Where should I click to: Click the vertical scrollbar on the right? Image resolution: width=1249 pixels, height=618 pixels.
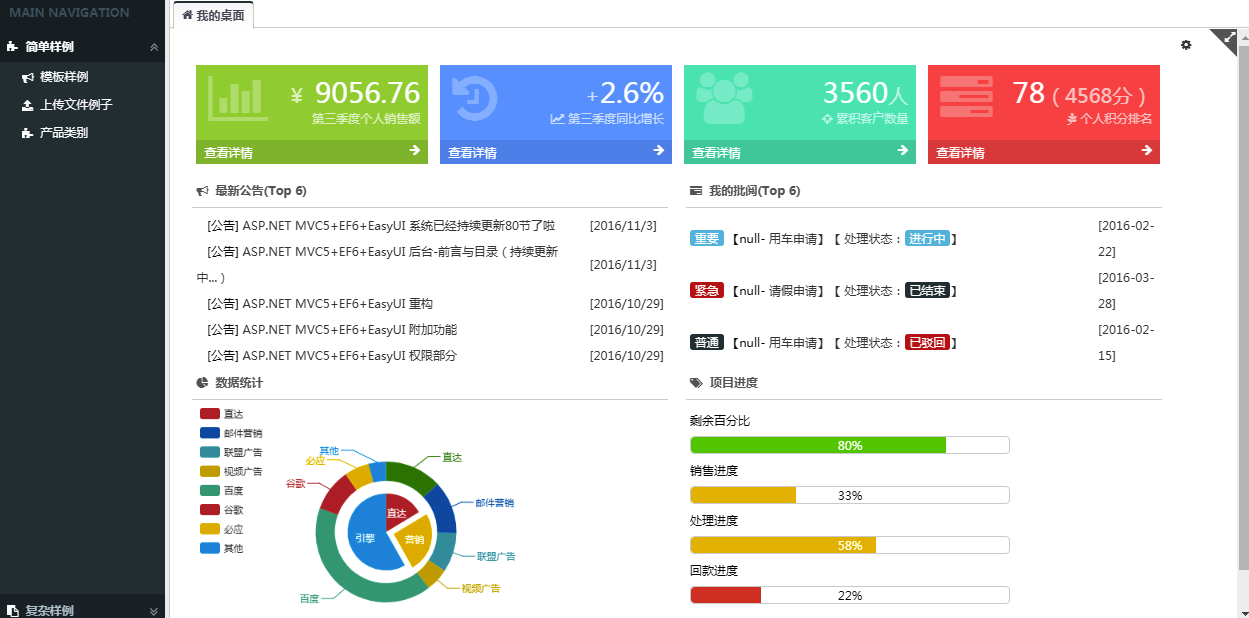pos(1243,300)
